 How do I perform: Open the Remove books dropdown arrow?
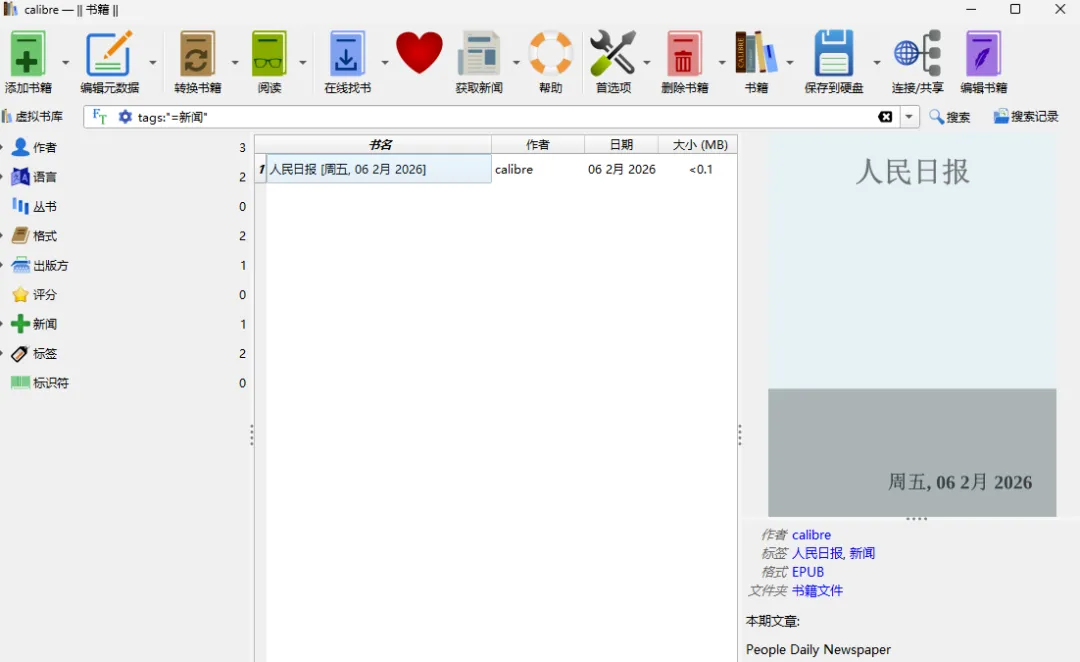tap(722, 62)
